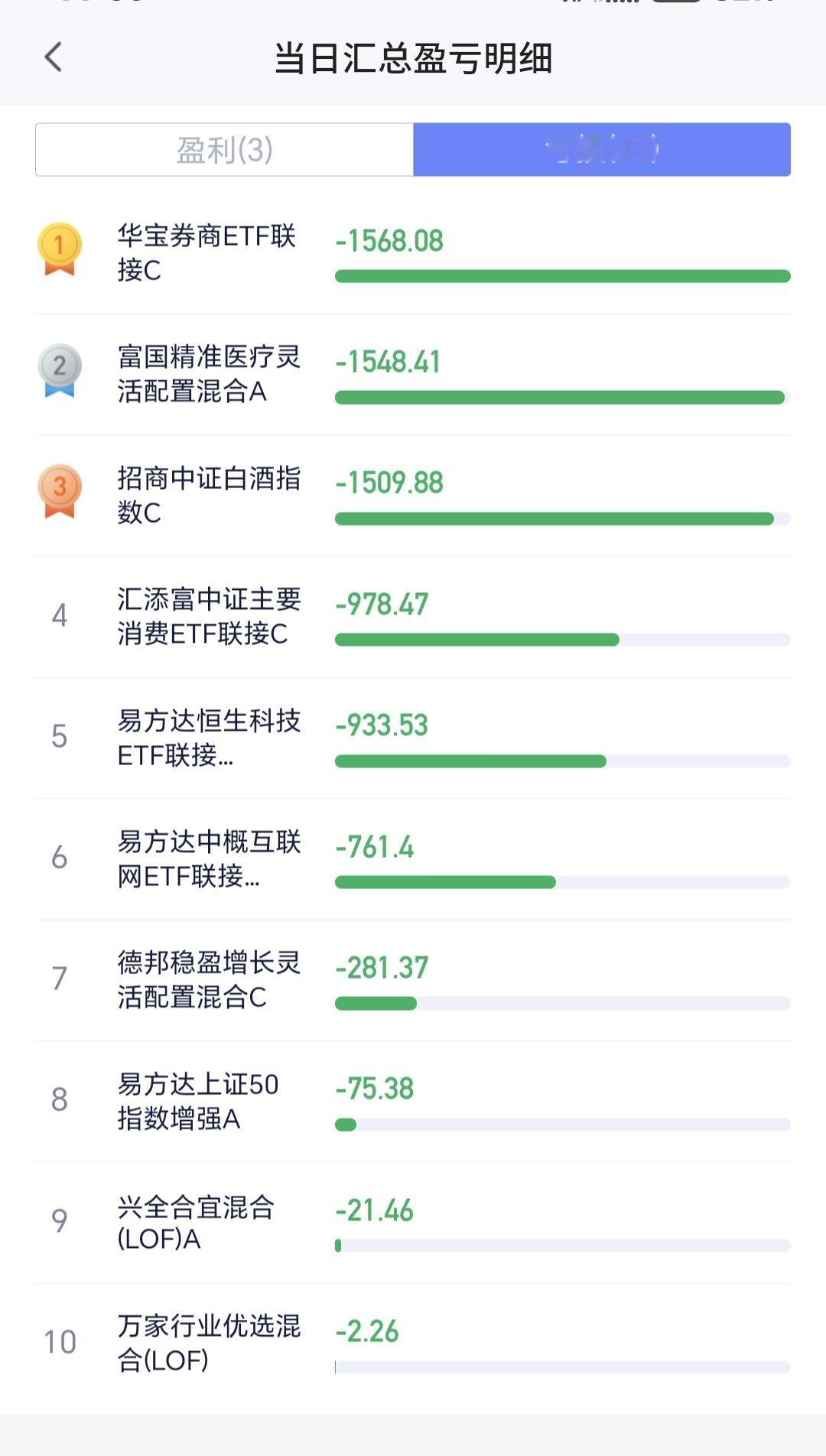Click the -281.37 loss amount
The width and height of the screenshot is (826, 1456).
click(x=382, y=968)
